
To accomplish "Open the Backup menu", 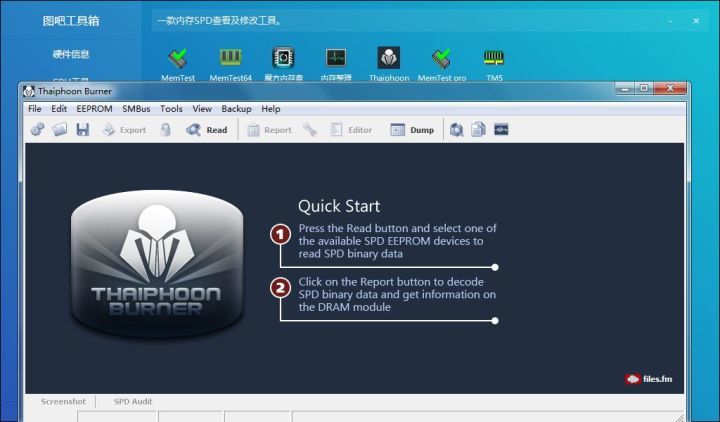I will tap(236, 109).
